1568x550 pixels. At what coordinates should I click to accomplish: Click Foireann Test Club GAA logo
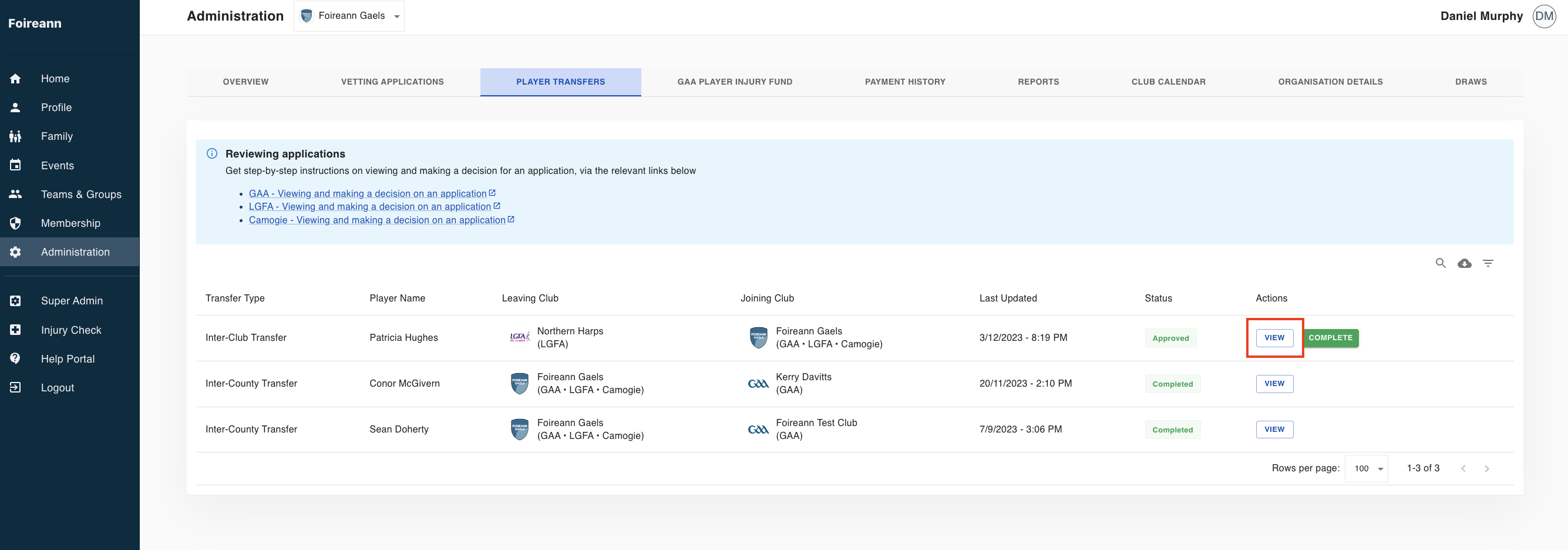click(x=758, y=430)
